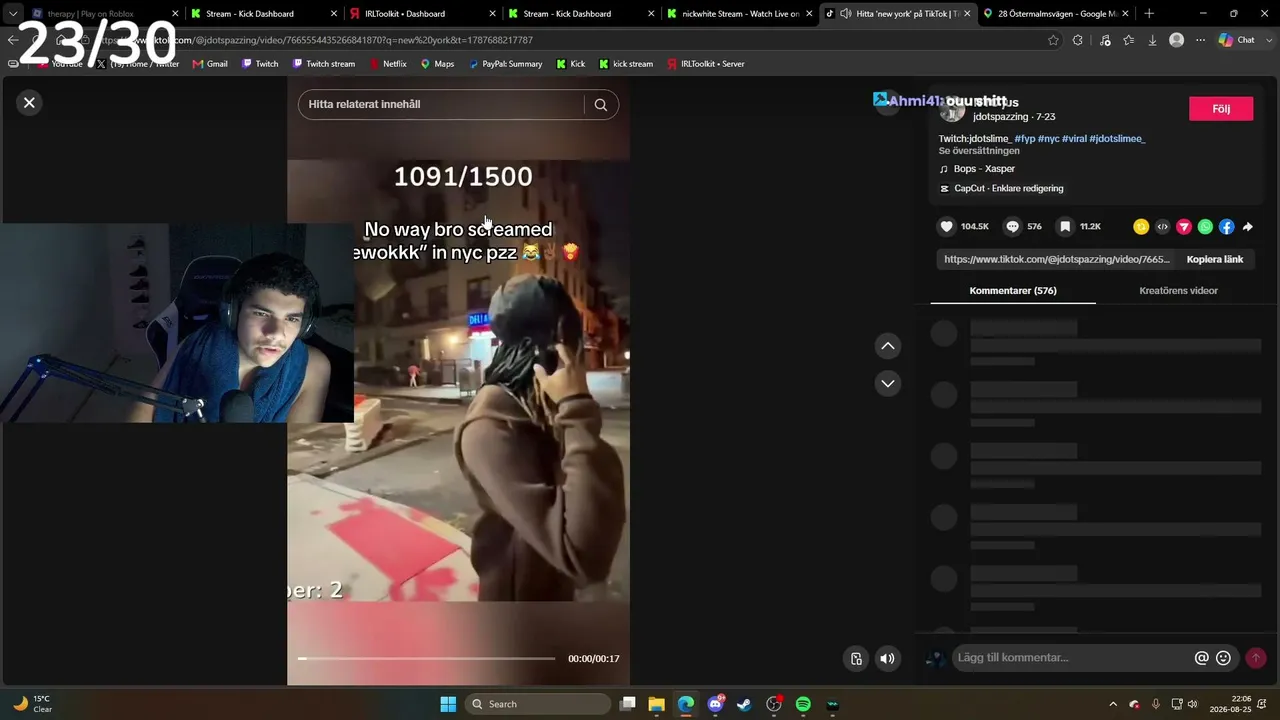The width and height of the screenshot is (1280, 720).
Task: Open the #jdotslimee_ hashtag
Action: [x=1117, y=139]
